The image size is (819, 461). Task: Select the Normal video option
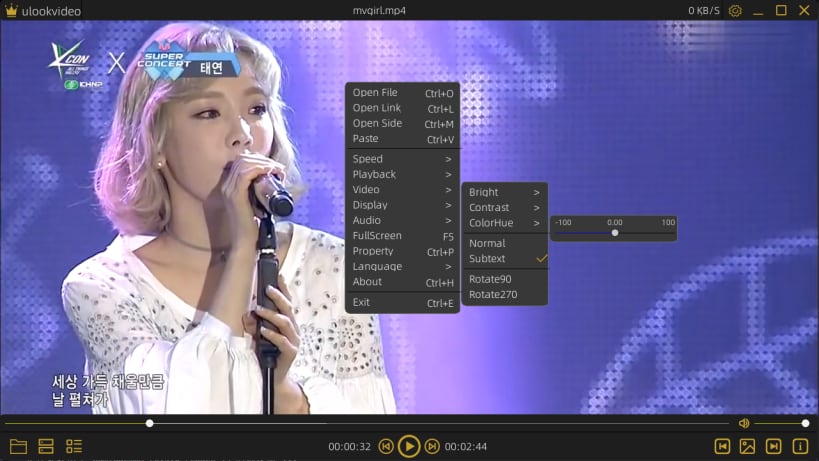[x=505, y=243]
